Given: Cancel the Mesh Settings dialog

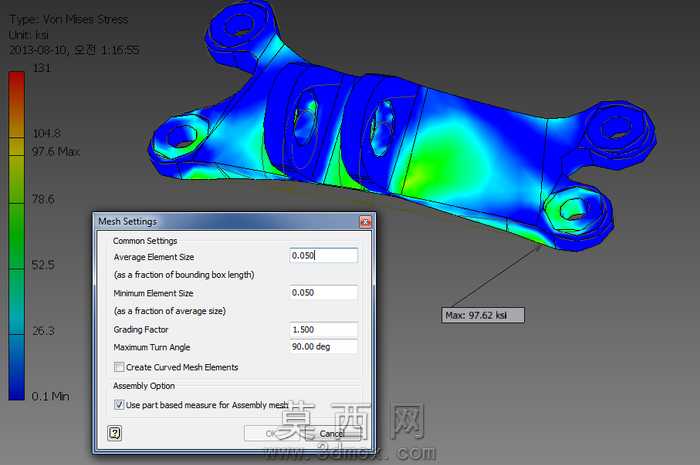Looking at the screenshot, I should coord(333,433).
